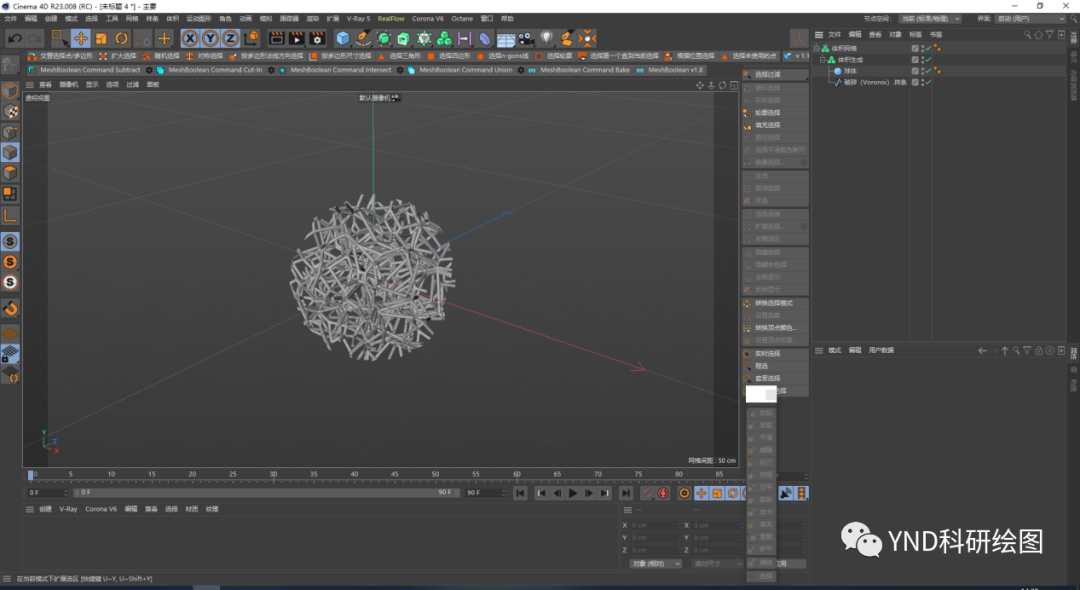Activate the Scale tool in the top toolbar
This screenshot has width=1080, height=590.
(x=101, y=39)
